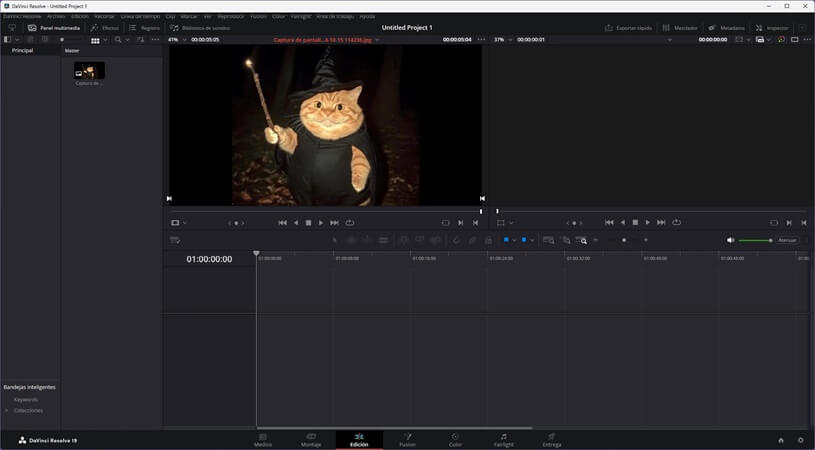Mark Out point in timeline viewer
Image resolution: width=815 pixels, height=450 pixels.
[x=804, y=222]
